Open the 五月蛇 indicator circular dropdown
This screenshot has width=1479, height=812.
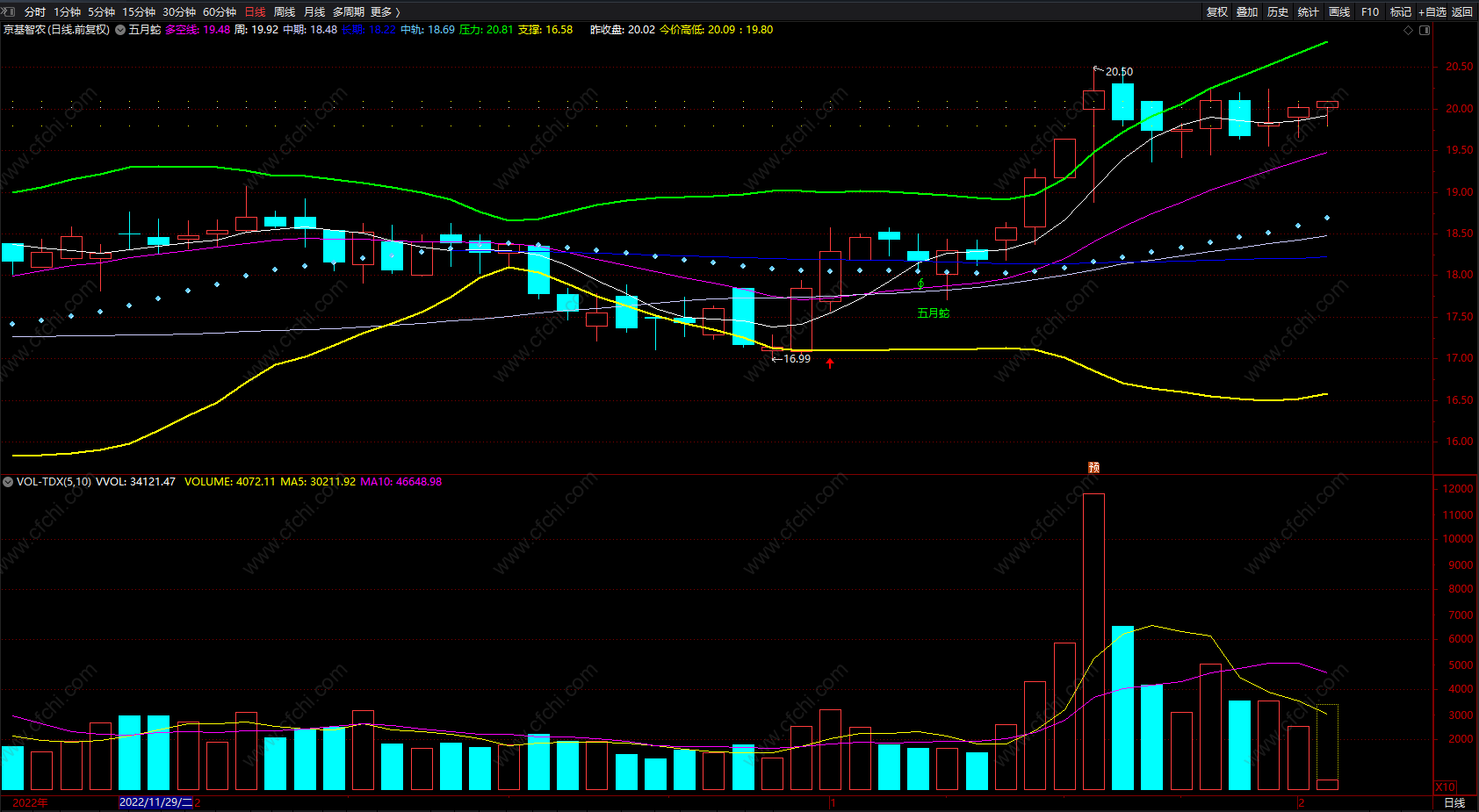point(120,30)
